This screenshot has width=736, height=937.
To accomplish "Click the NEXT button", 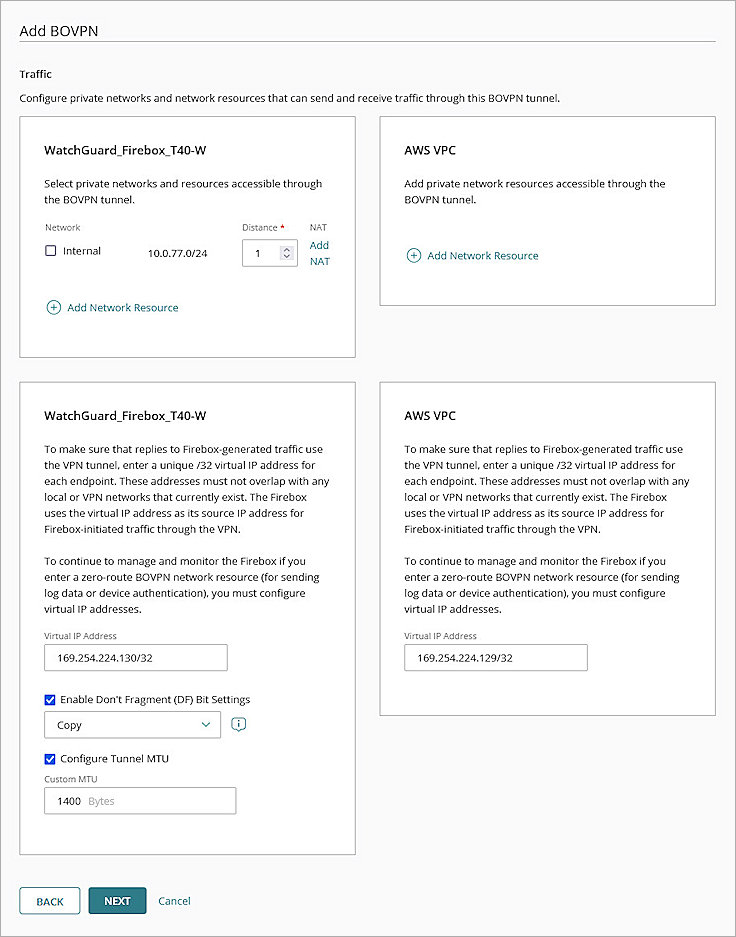I will click(117, 900).
